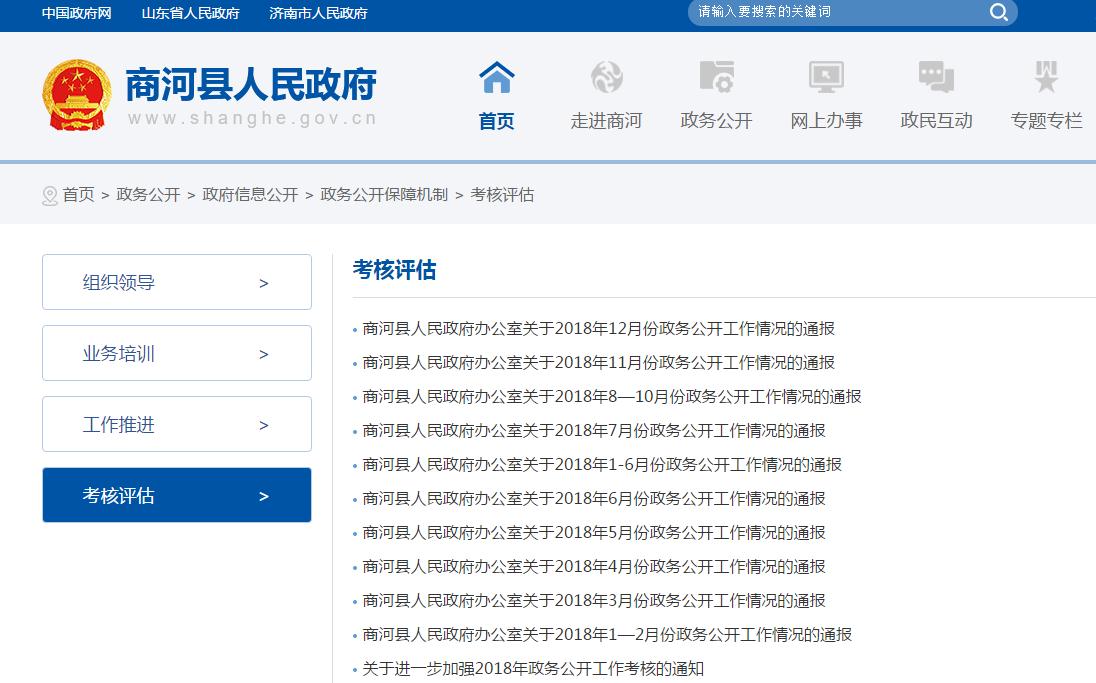1096x683 pixels.
Task: Open the 2018年8—10月份 report link
Action: (611, 396)
